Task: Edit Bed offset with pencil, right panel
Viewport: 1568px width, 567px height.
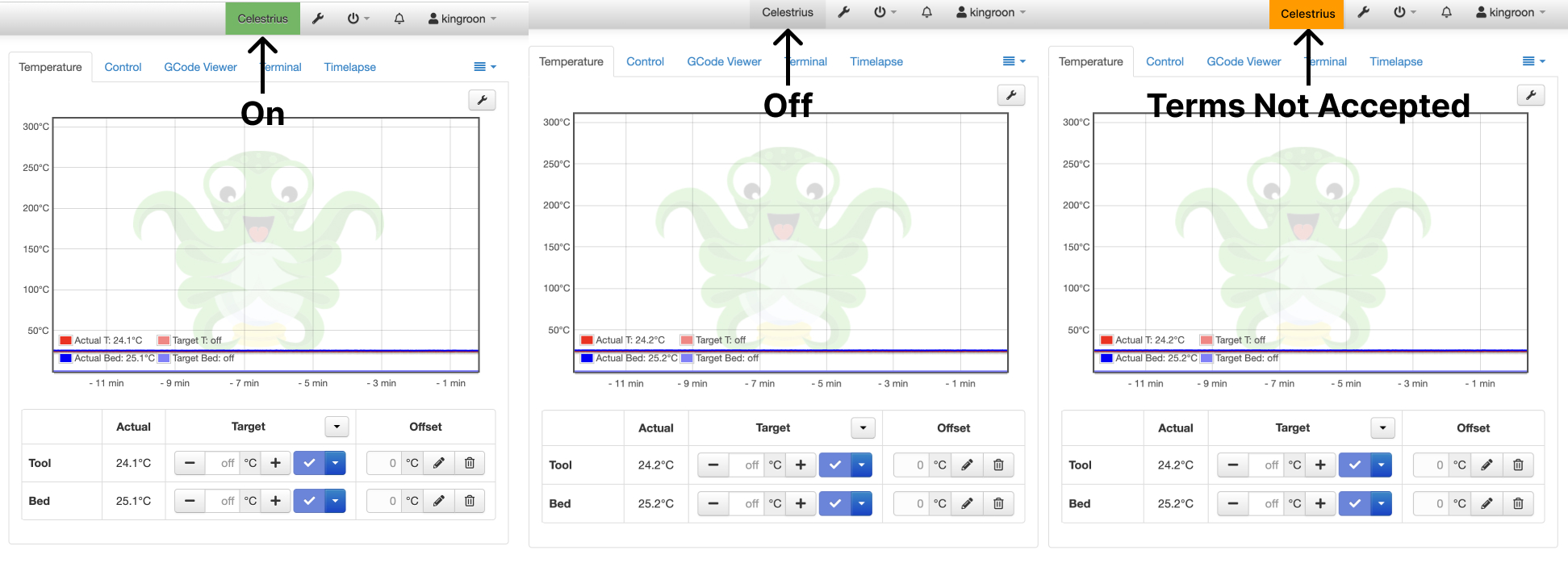Action: coord(1486,503)
